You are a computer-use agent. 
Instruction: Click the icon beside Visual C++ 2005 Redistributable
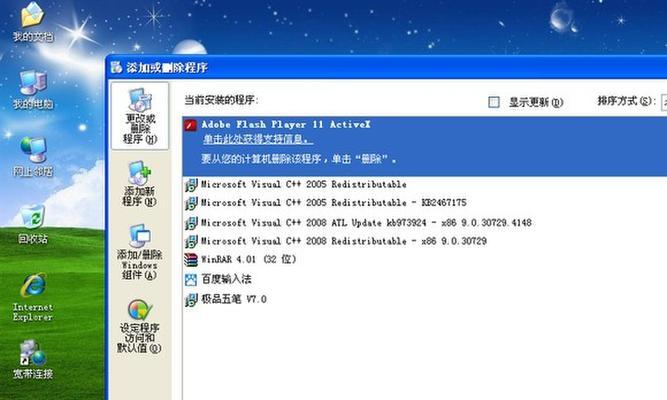pyautogui.click(x=191, y=185)
